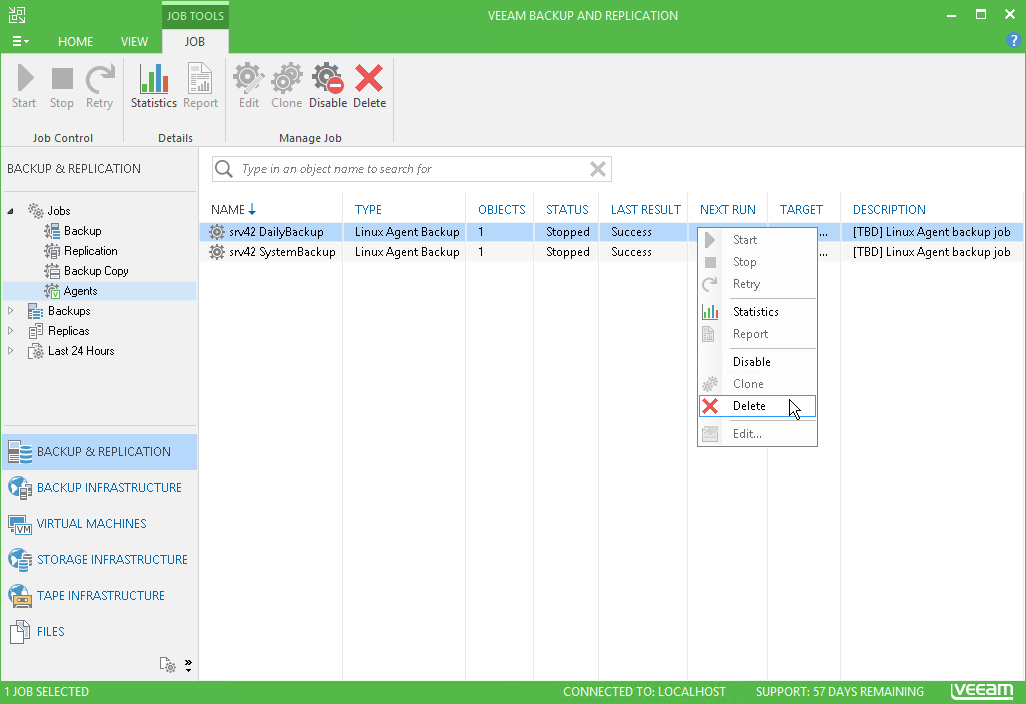This screenshot has height=704, width=1026.
Task: Open the Files view
Action: [99, 631]
